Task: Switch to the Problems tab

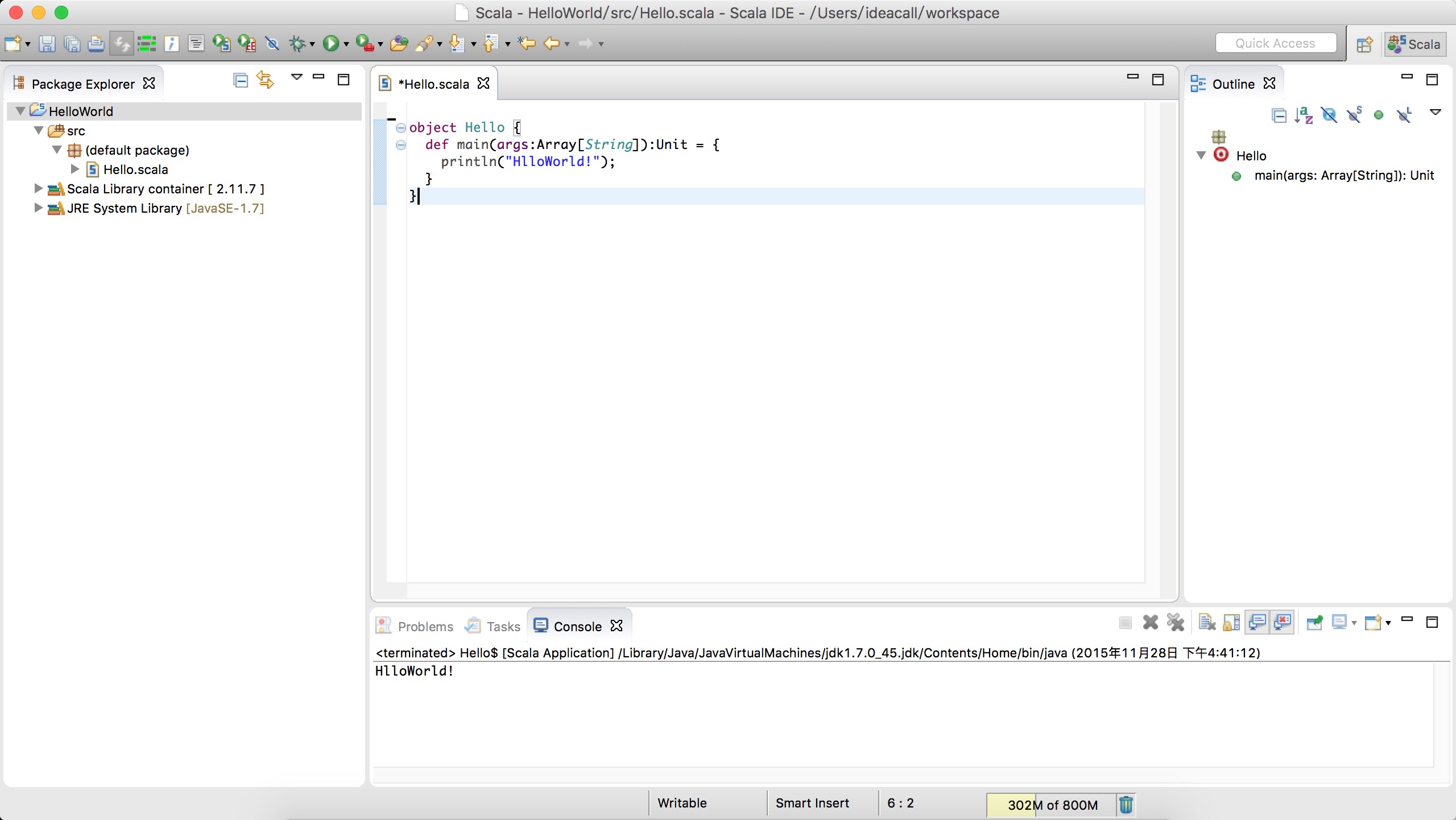Action: click(415, 626)
